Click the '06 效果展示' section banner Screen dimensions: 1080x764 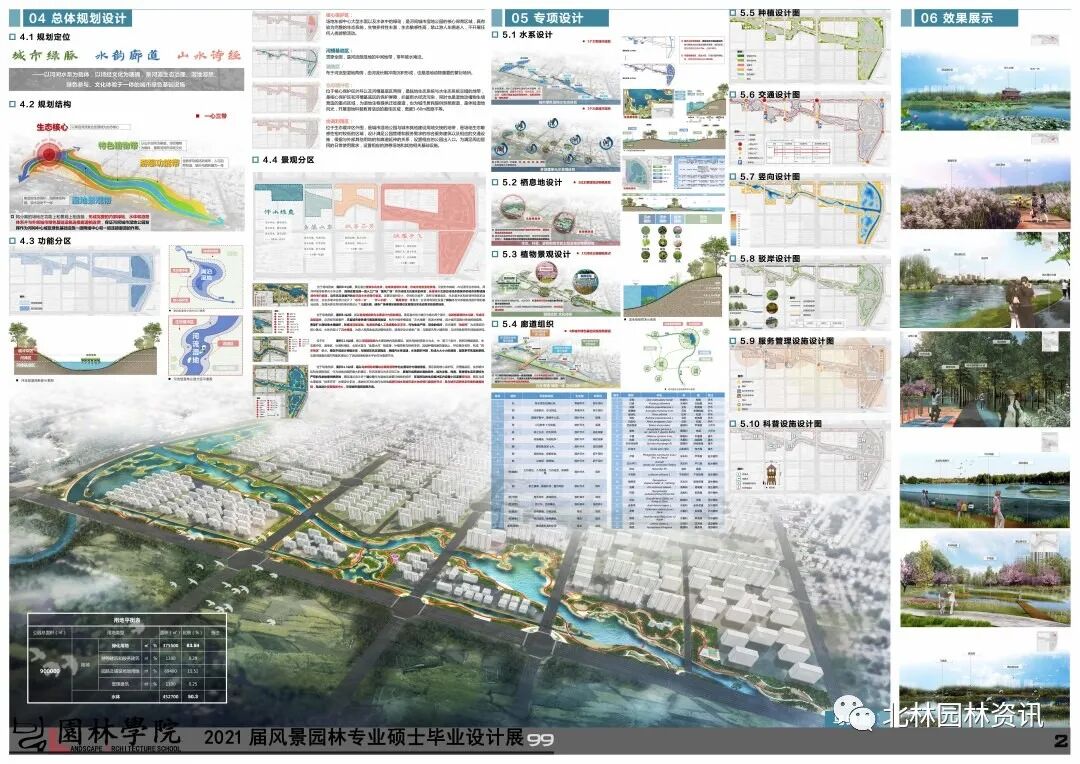958,18
